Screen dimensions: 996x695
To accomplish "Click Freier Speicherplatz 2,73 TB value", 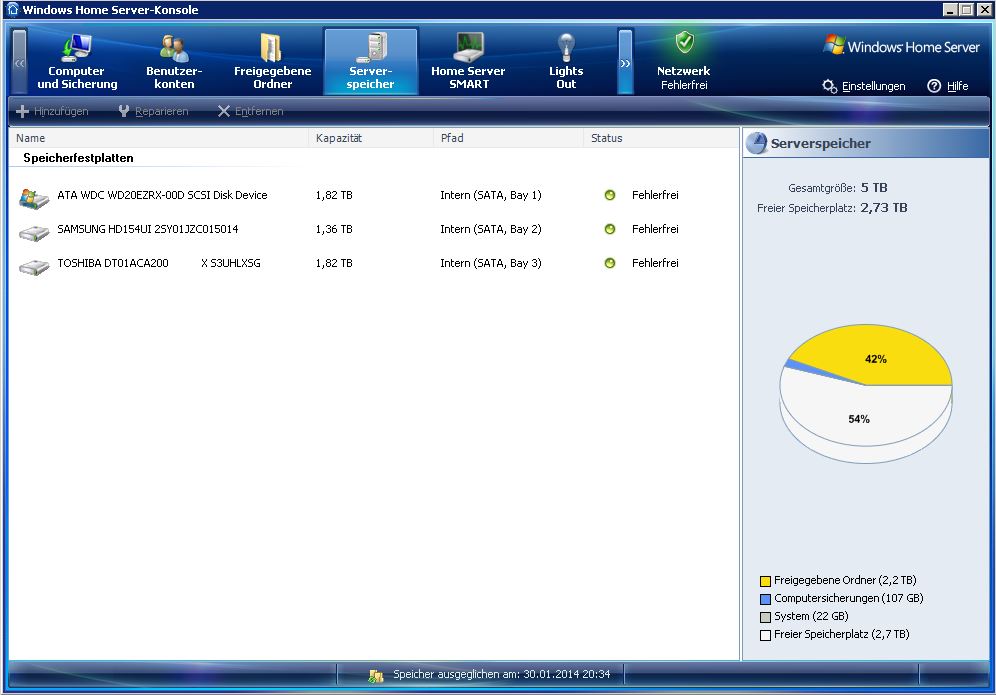I will click(884, 207).
